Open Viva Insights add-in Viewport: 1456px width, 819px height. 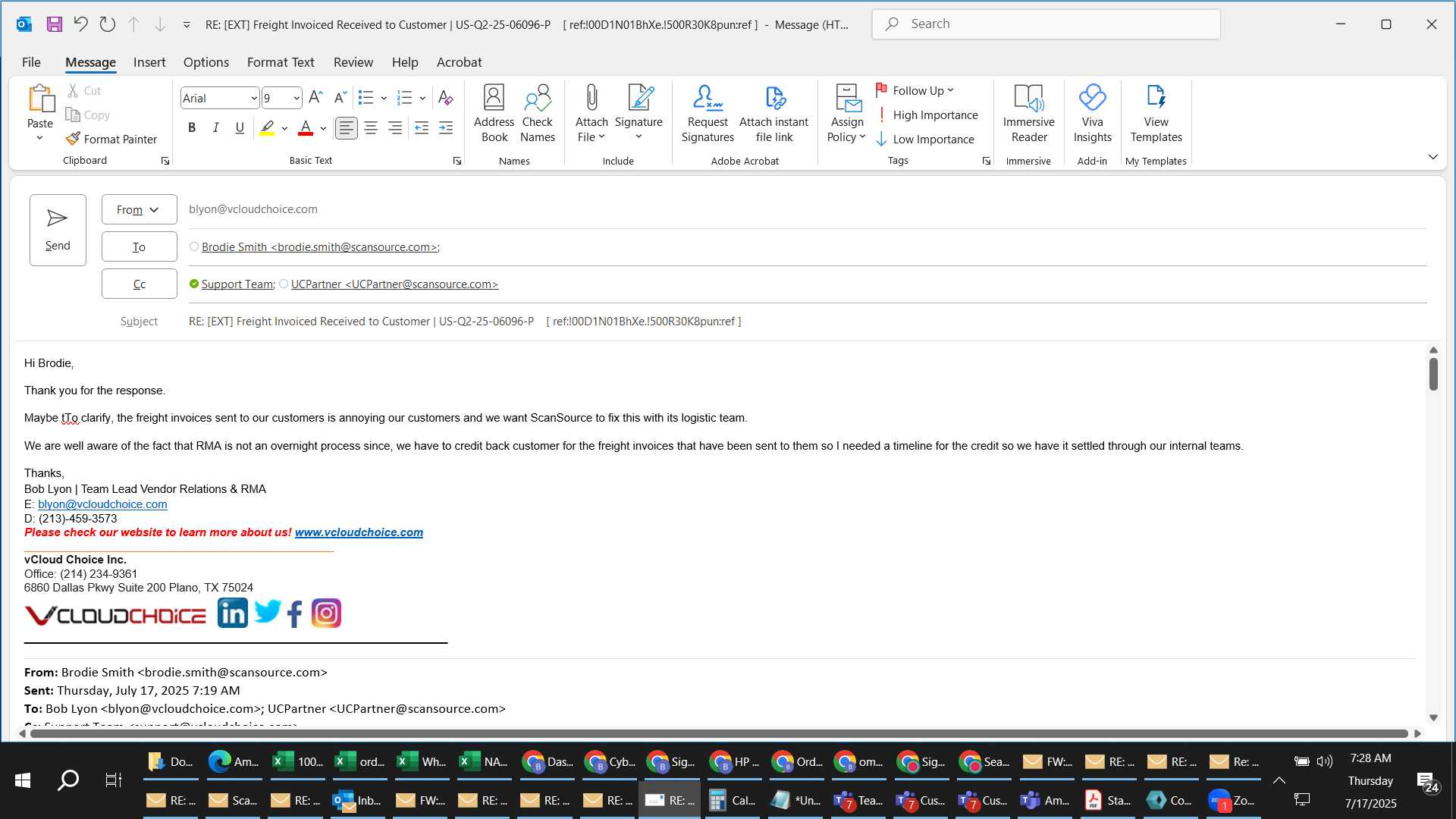coord(1092,114)
